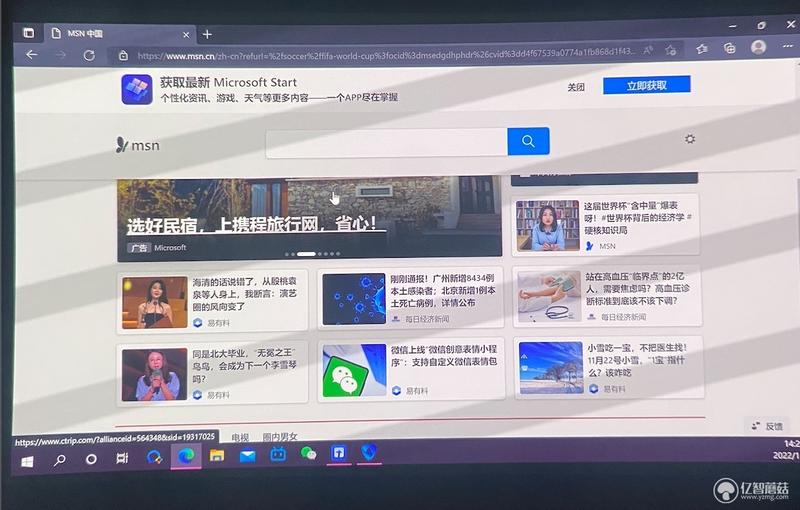The height and width of the screenshot is (510, 800).
Task: Select the MSN 中国 tab
Action: click(120, 34)
